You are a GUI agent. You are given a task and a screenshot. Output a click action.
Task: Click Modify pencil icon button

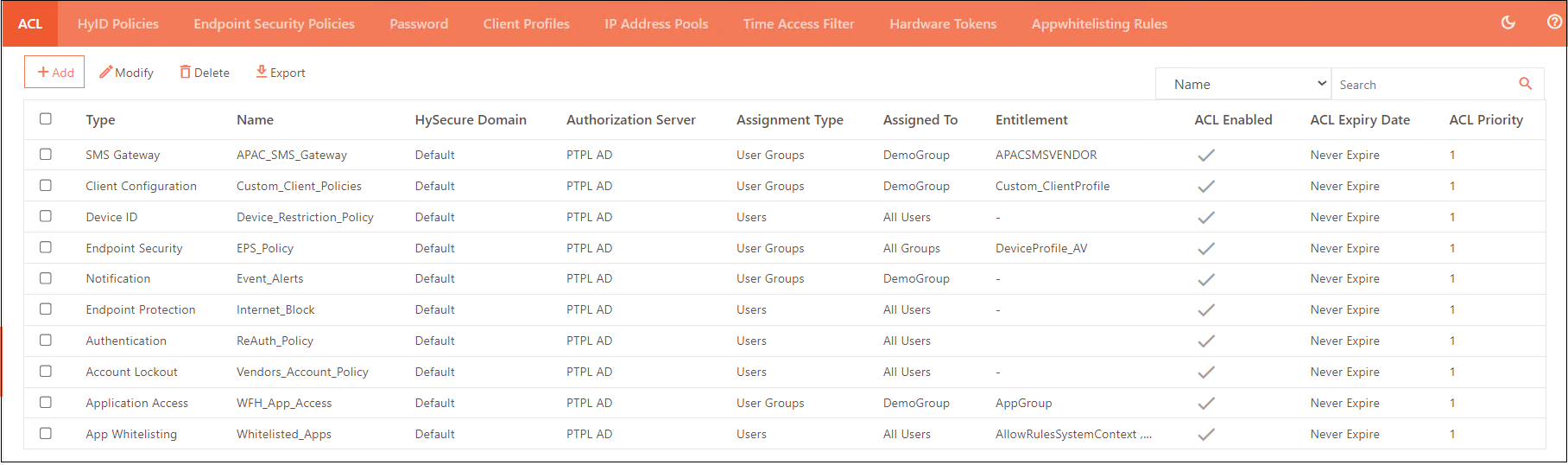pyautogui.click(x=127, y=73)
